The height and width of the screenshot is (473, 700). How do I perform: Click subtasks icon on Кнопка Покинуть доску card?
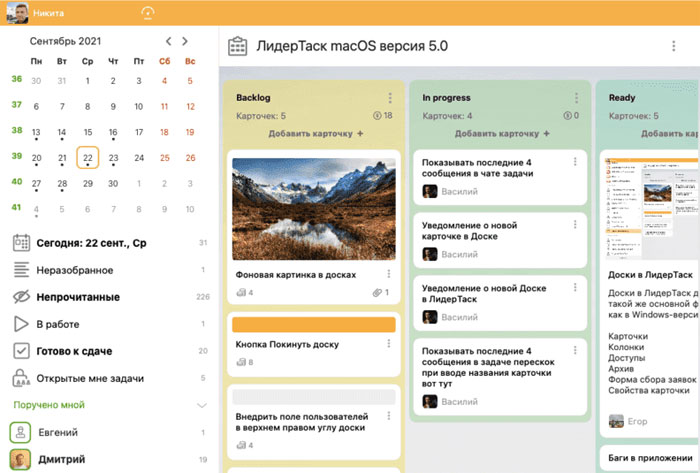(x=242, y=362)
